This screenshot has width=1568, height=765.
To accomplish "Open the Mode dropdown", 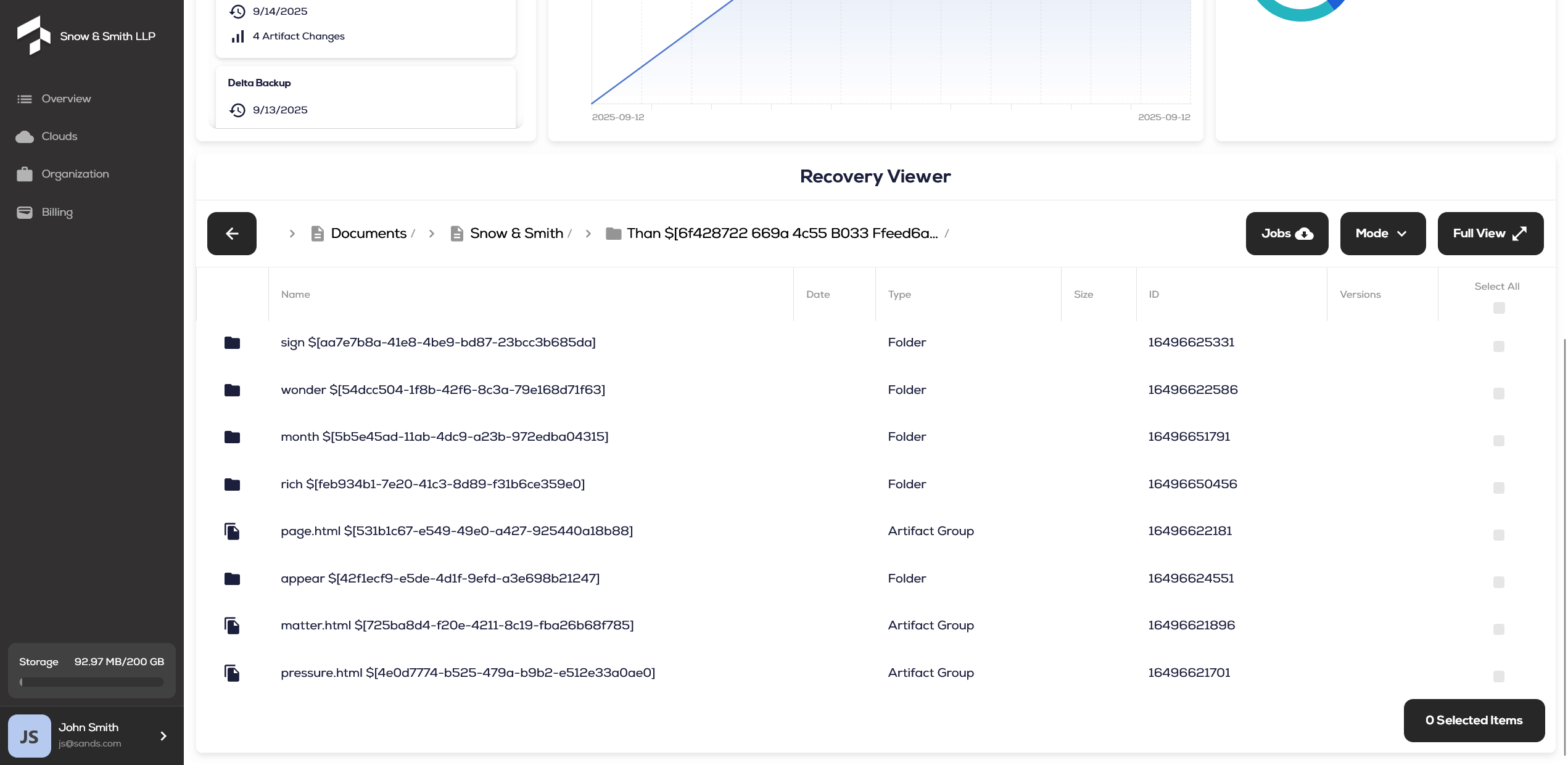I will click(x=1382, y=234).
